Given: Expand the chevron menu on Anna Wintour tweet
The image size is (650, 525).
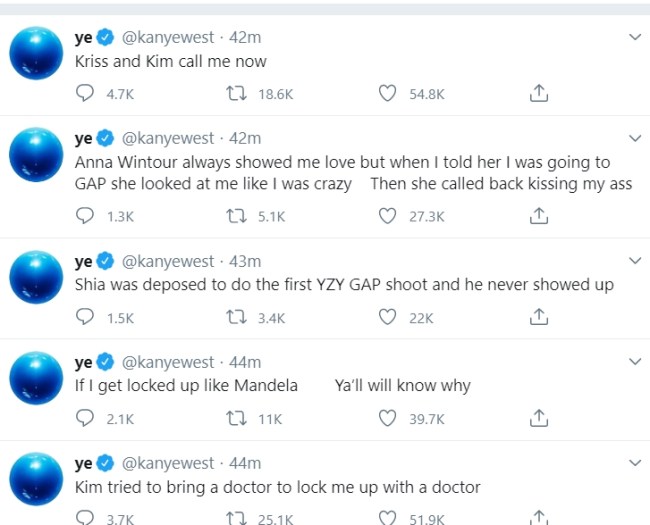Looking at the screenshot, I should click(x=634, y=138).
